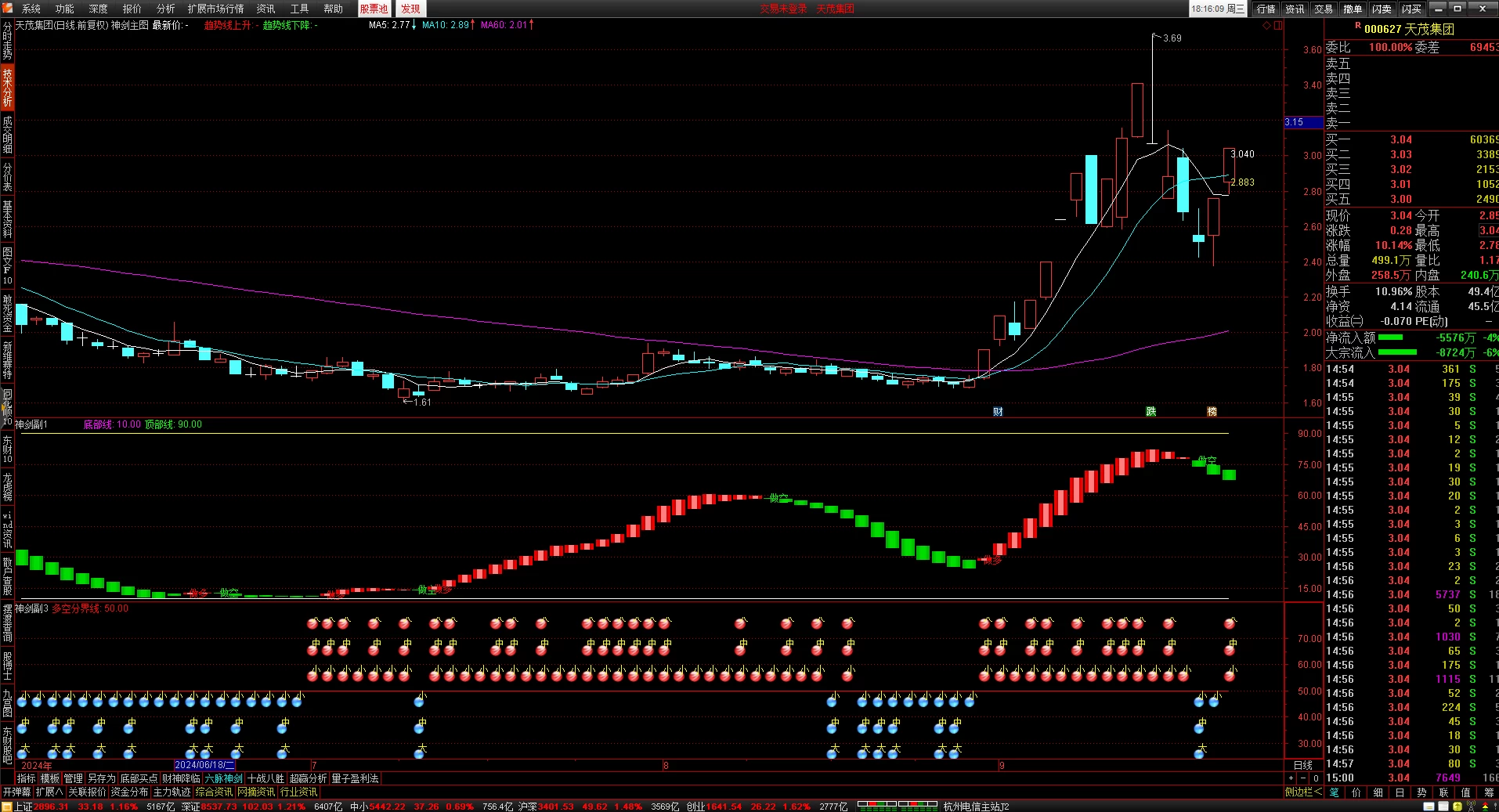Image resolution: width=1499 pixels, height=812 pixels.
Task: Select the highlighted 2024/06/18 date marker
Action: click(x=204, y=765)
